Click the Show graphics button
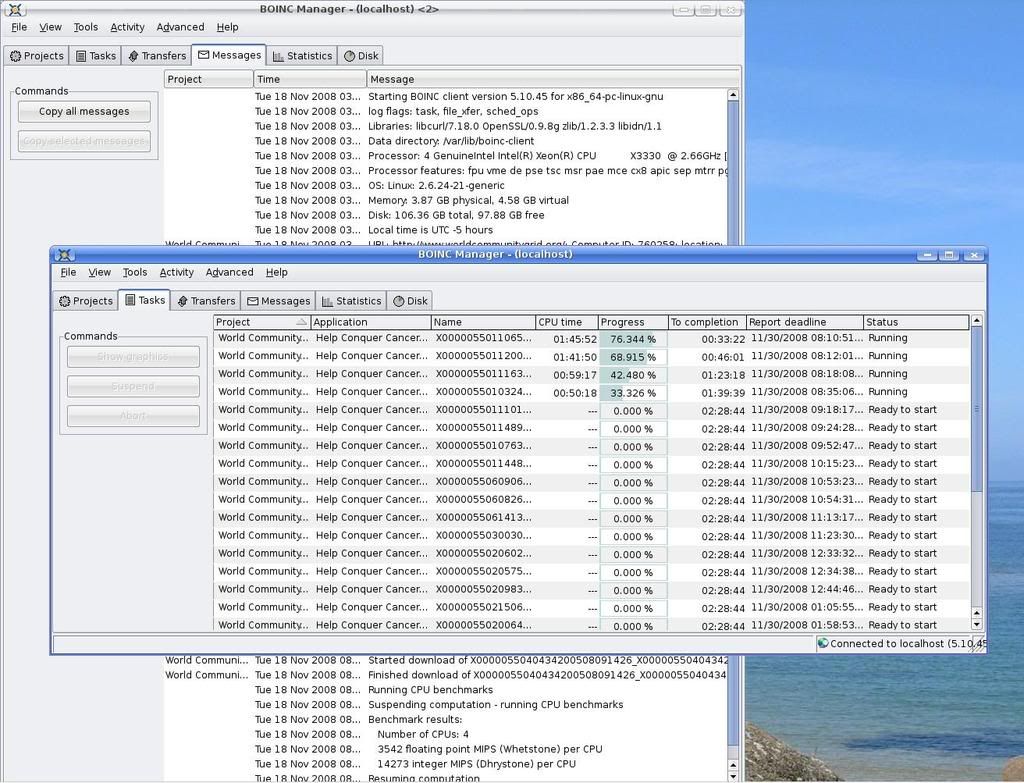The image size is (1024, 783). coord(133,357)
